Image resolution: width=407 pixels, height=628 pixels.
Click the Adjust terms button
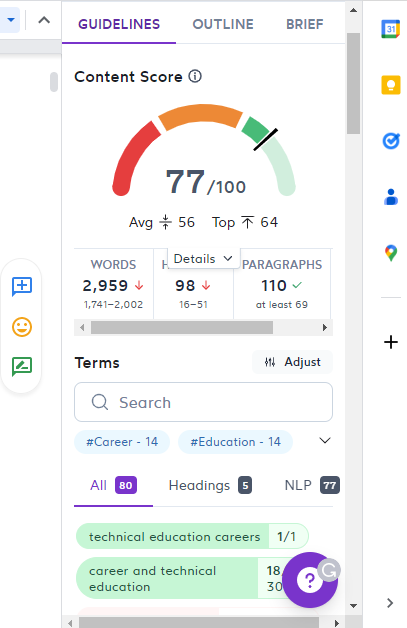[x=292, y=362]
